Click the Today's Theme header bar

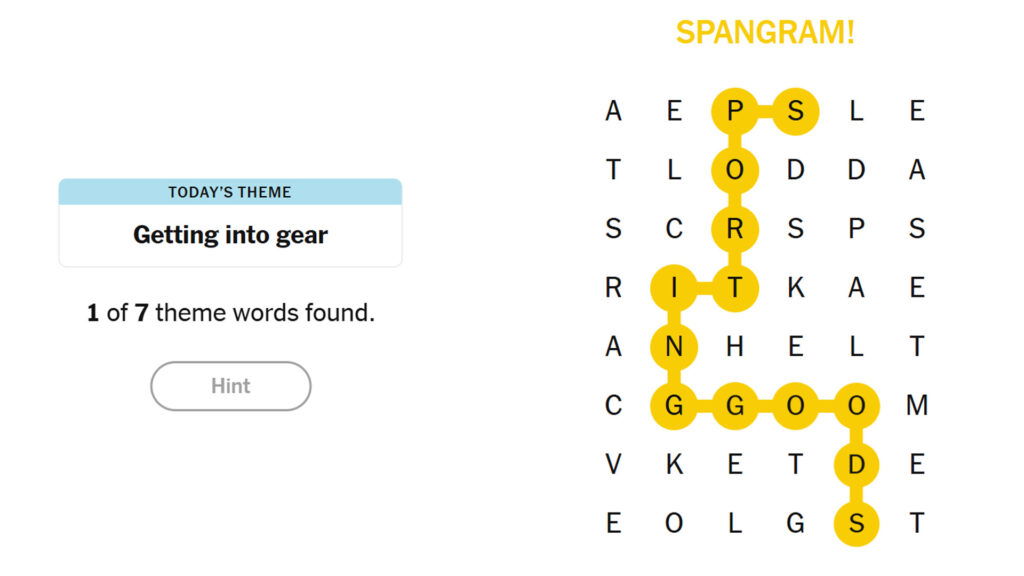(230, 192)
